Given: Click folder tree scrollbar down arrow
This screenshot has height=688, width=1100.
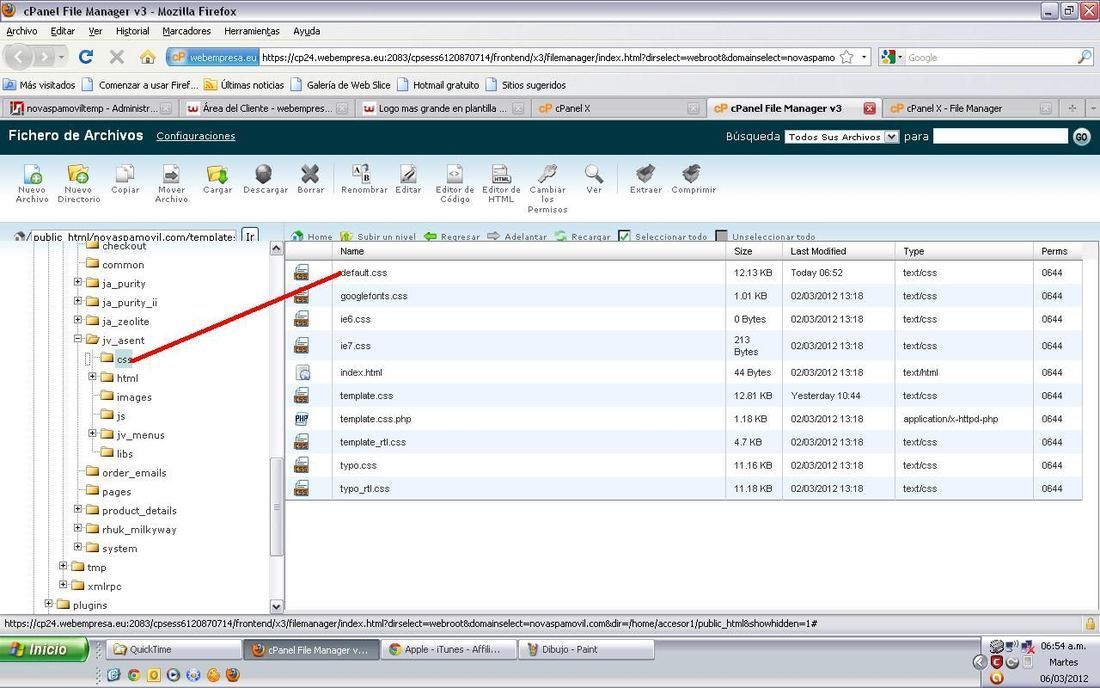Looking at the screenshot, I should 276,607.
